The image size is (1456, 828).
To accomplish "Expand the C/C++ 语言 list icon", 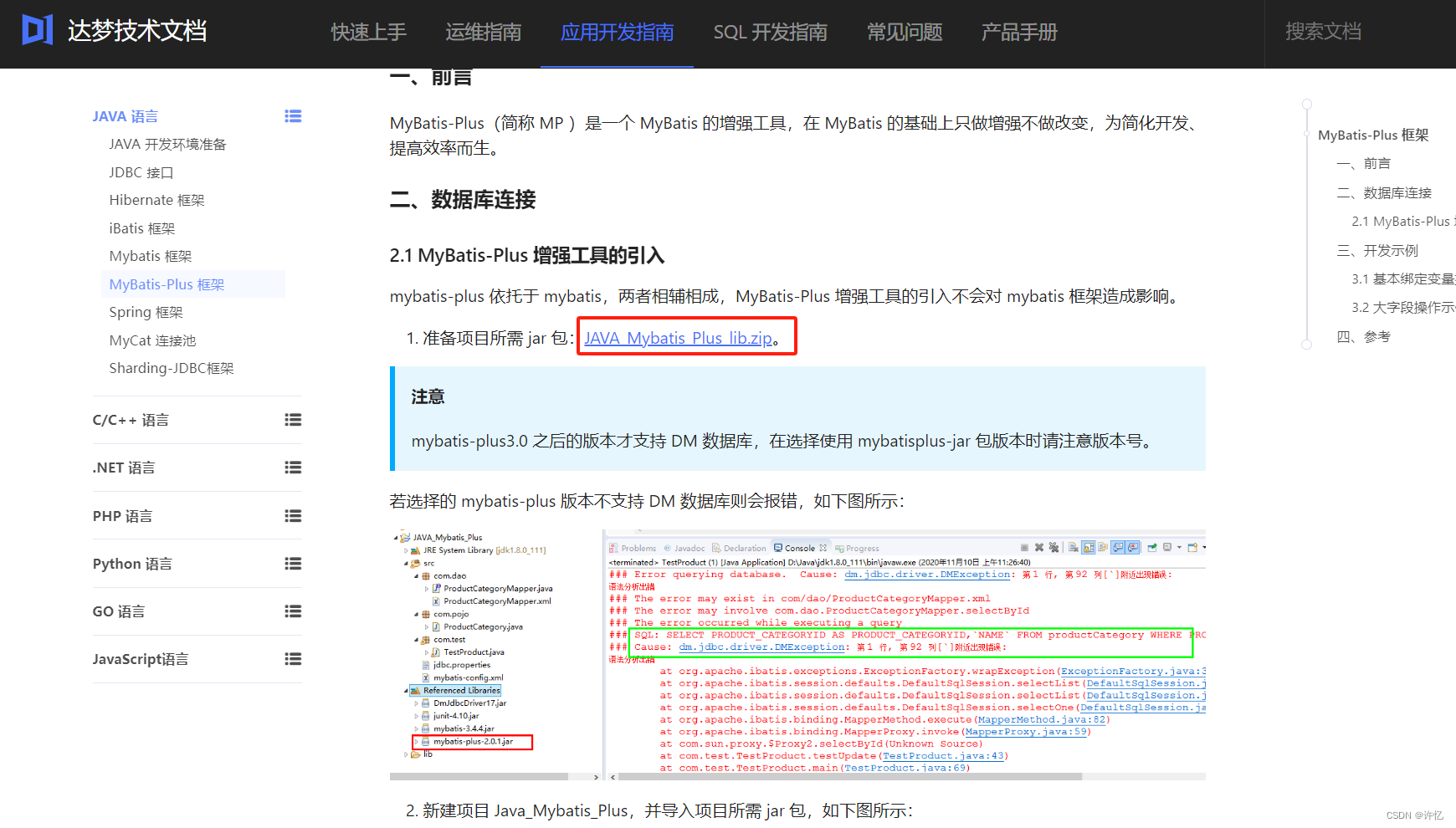I will point(293,420).
